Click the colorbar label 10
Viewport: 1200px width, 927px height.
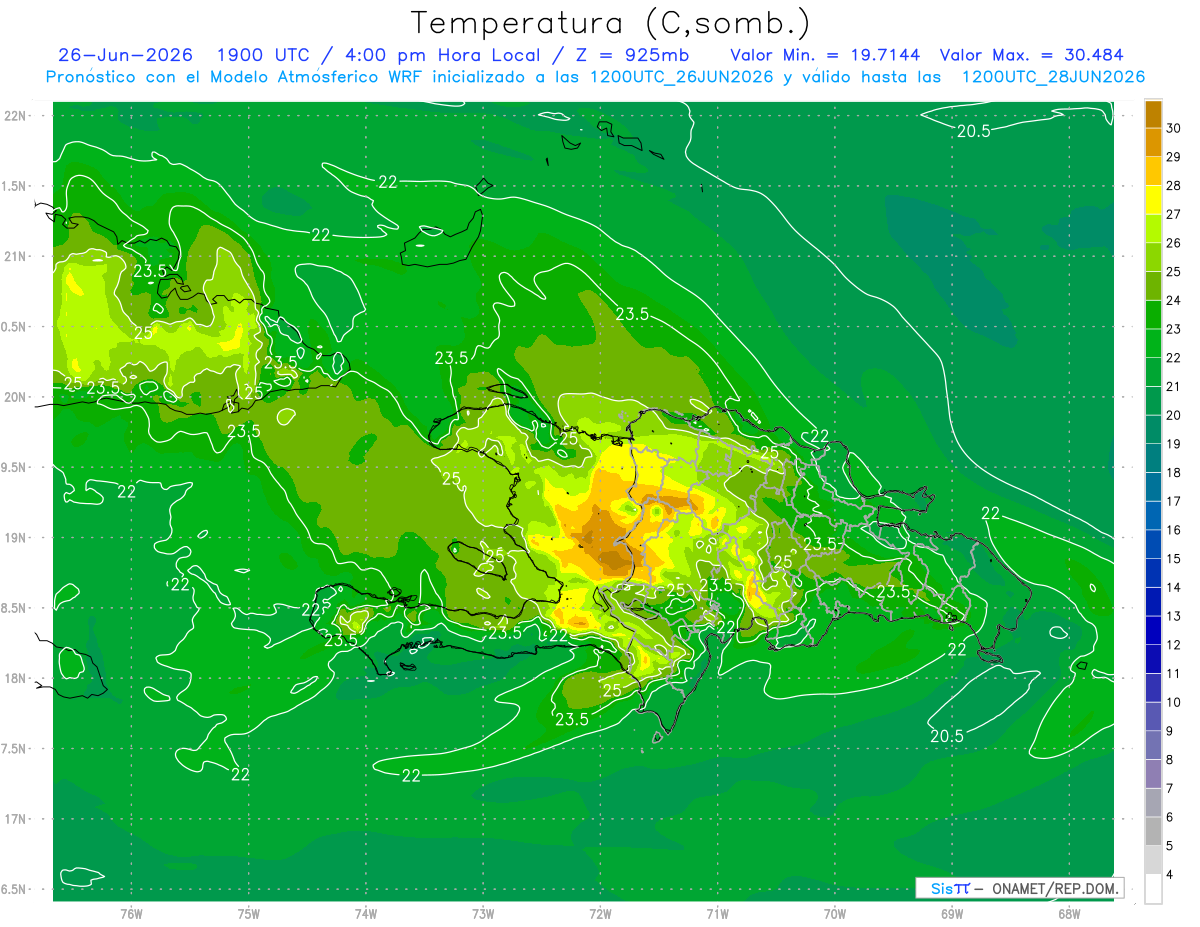[x=1174, y=702]
